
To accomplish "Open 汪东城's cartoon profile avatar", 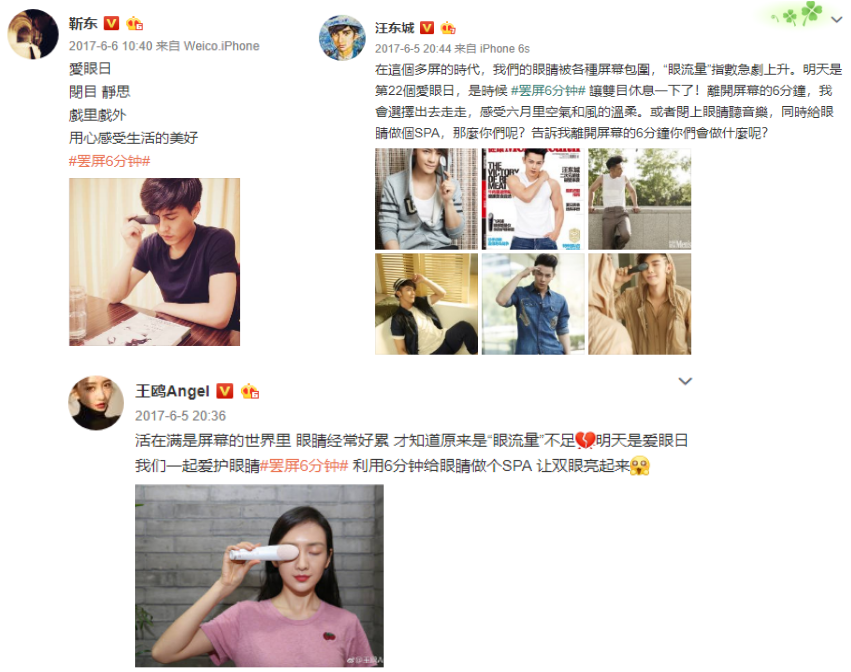I will click(342, 37).
